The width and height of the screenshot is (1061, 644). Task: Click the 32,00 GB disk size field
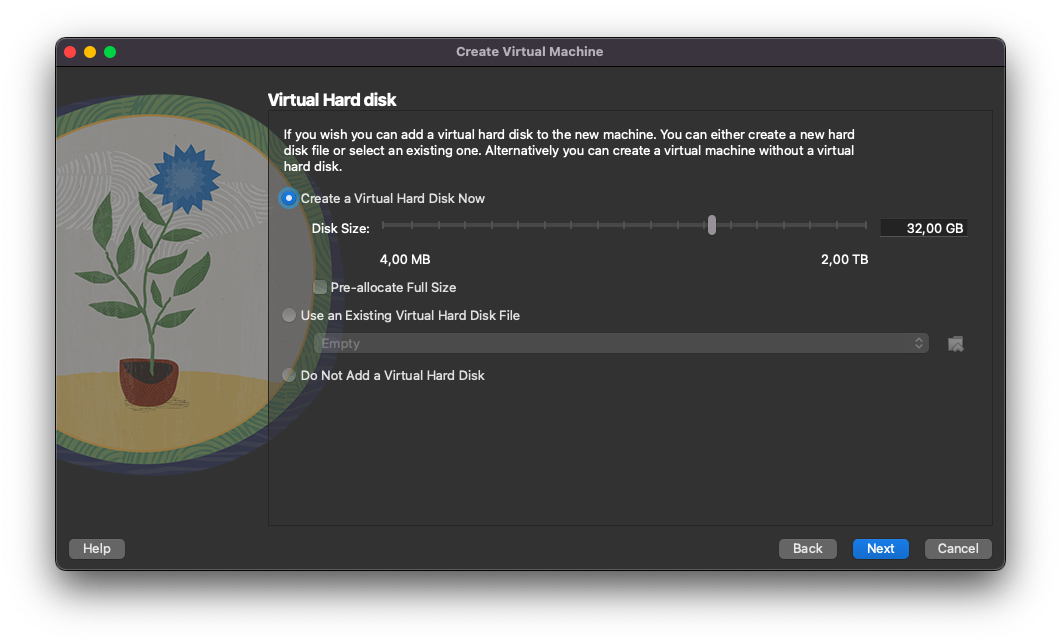click(924, 228)
